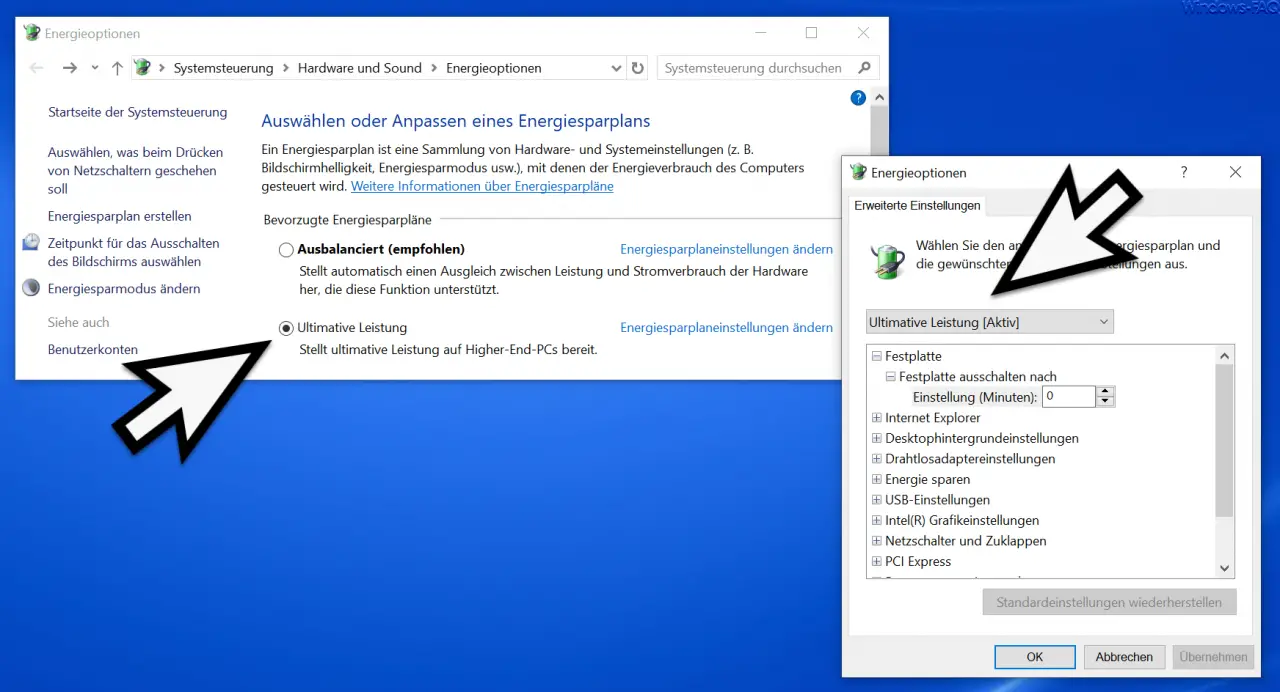Click settings tree scrollbar down arrow

pyautogui.click(x=1225, y=568)
